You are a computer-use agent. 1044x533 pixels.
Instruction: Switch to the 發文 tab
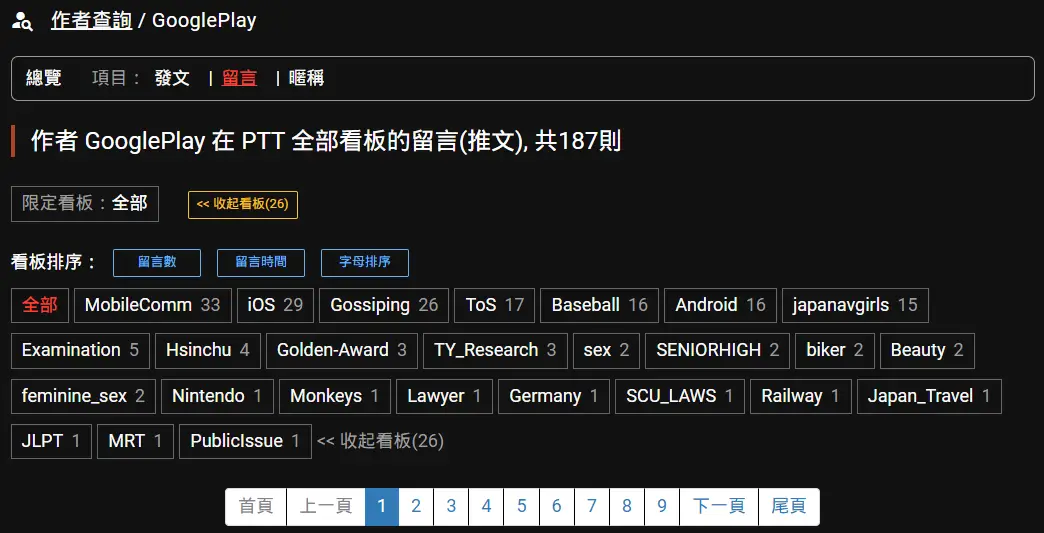point(172,78)
